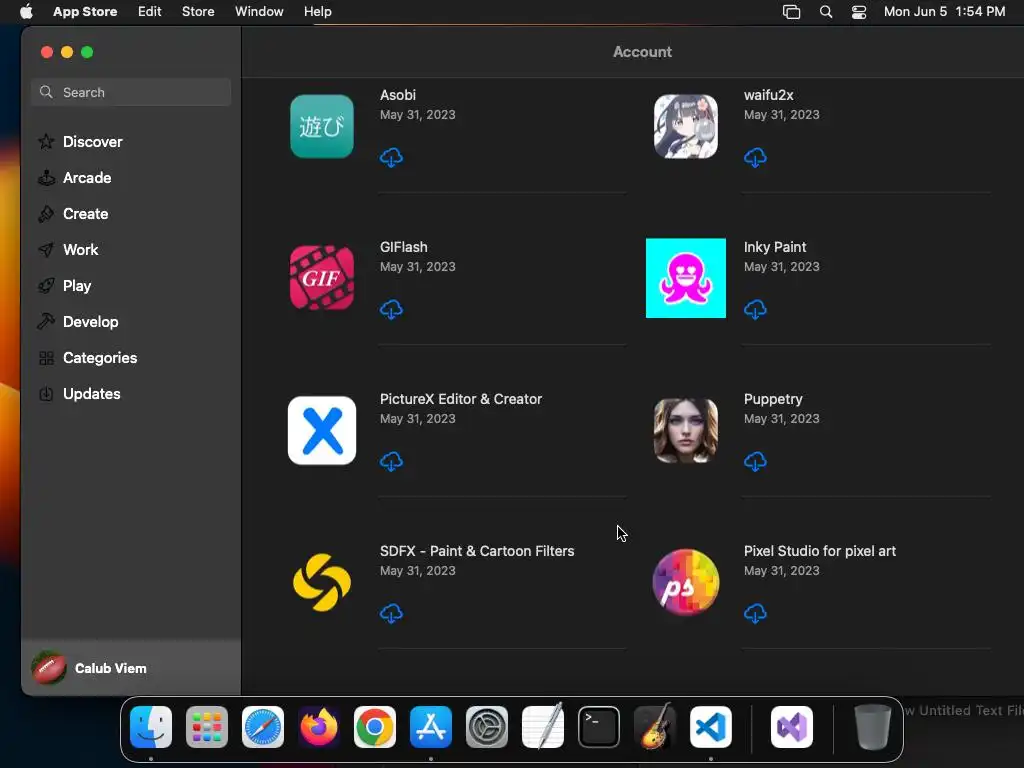Open the date and time in menu bar
The width and height of the screenshot is (1024, 768).
click(944, 11)
